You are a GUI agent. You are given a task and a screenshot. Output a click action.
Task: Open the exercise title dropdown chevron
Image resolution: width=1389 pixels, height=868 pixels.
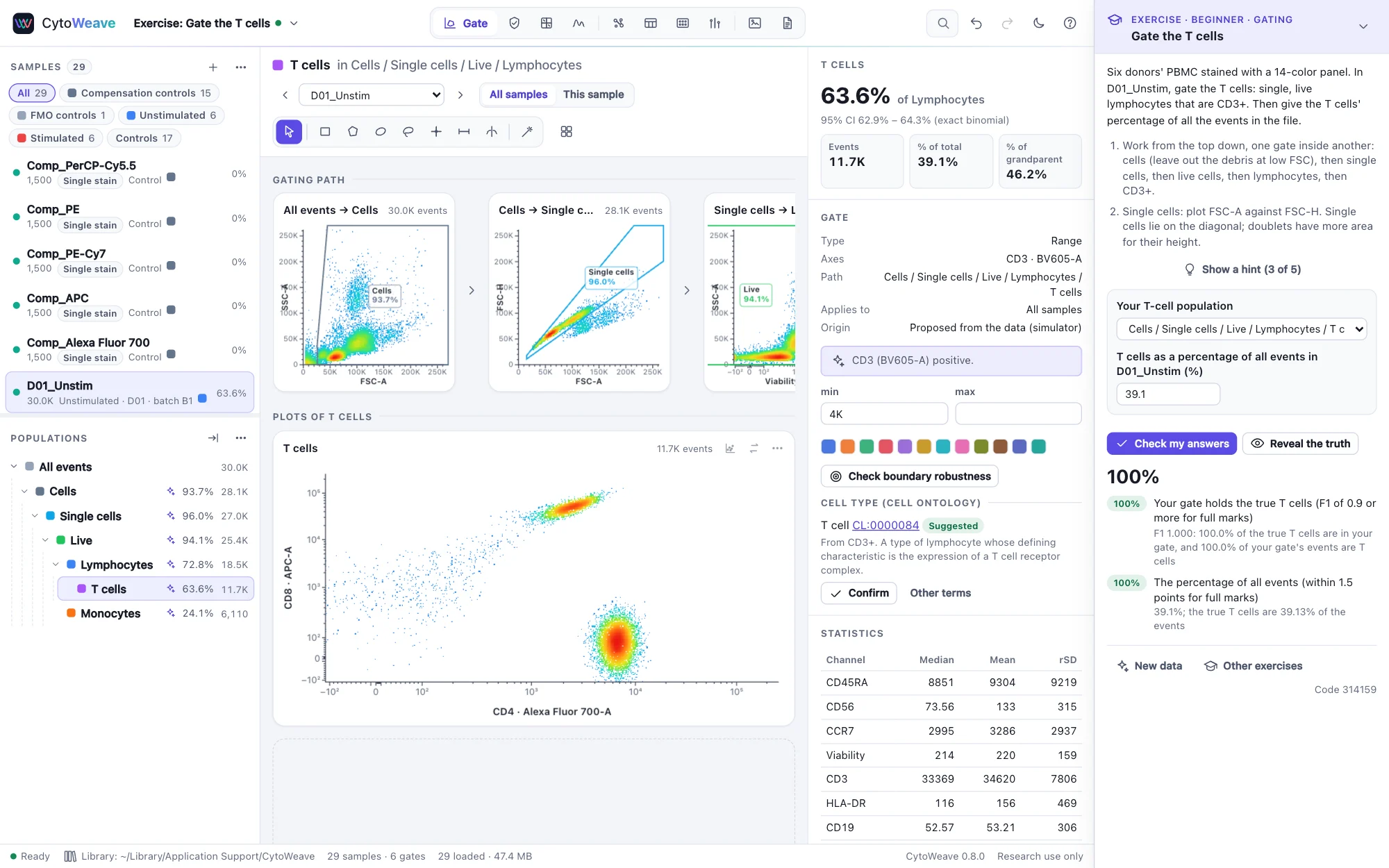tap(294, 23)
